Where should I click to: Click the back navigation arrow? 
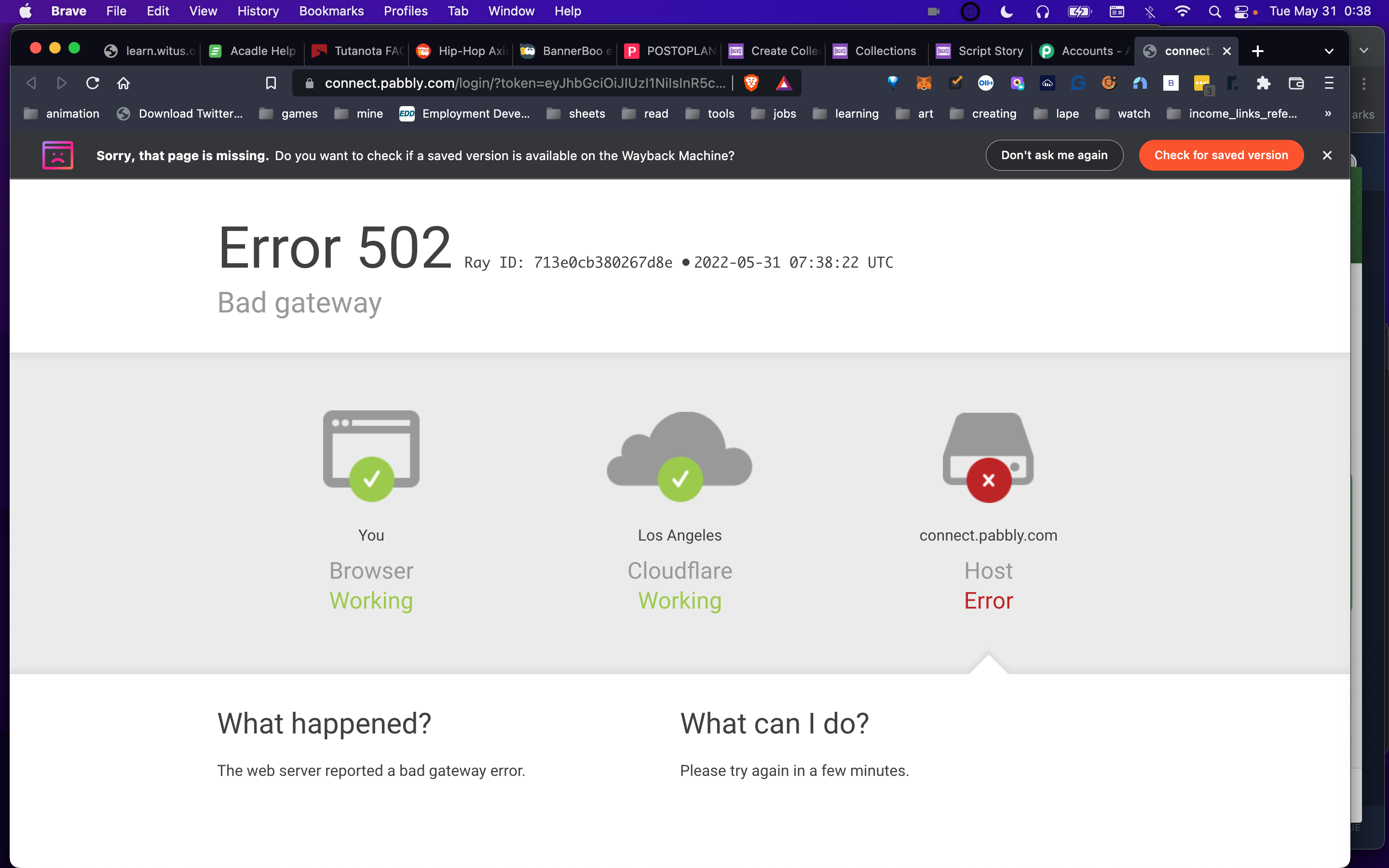pos(31,83)
